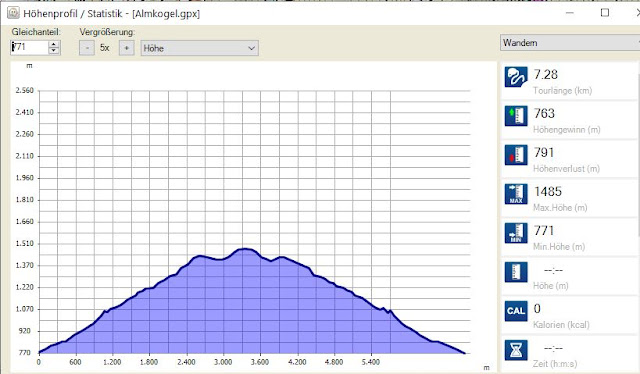Image resolution: width=640 pixels, height=374 pixels.
Task: Click the CAL calories icon
Action: point(516,311)
